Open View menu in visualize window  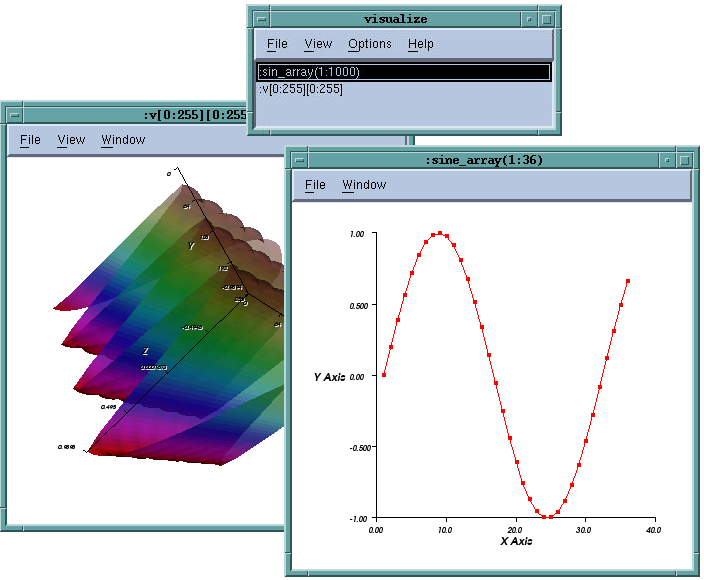click(x=318, y=44)
